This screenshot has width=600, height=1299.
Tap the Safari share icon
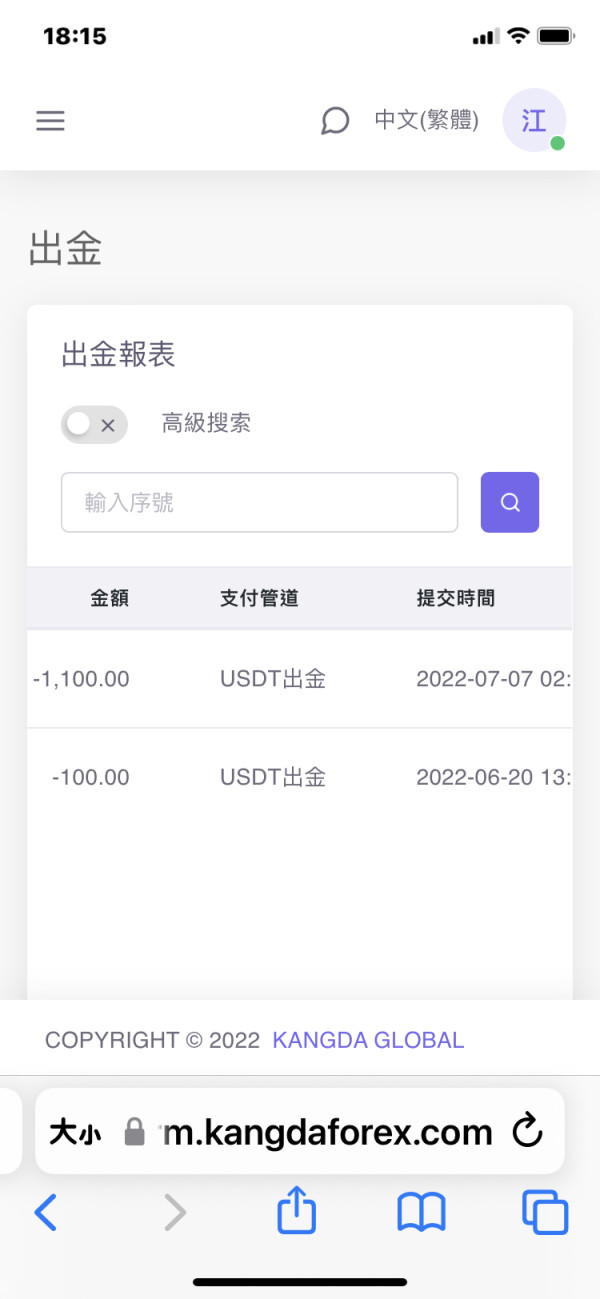(x=297, y=1213)
